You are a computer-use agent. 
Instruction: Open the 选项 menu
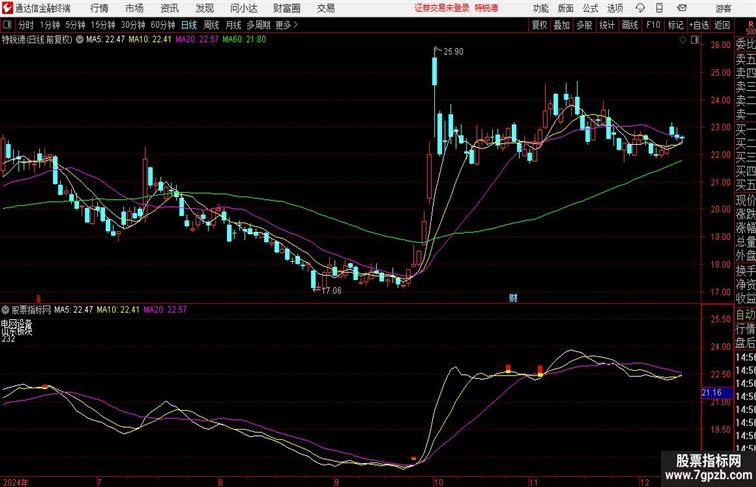(615, 8)
